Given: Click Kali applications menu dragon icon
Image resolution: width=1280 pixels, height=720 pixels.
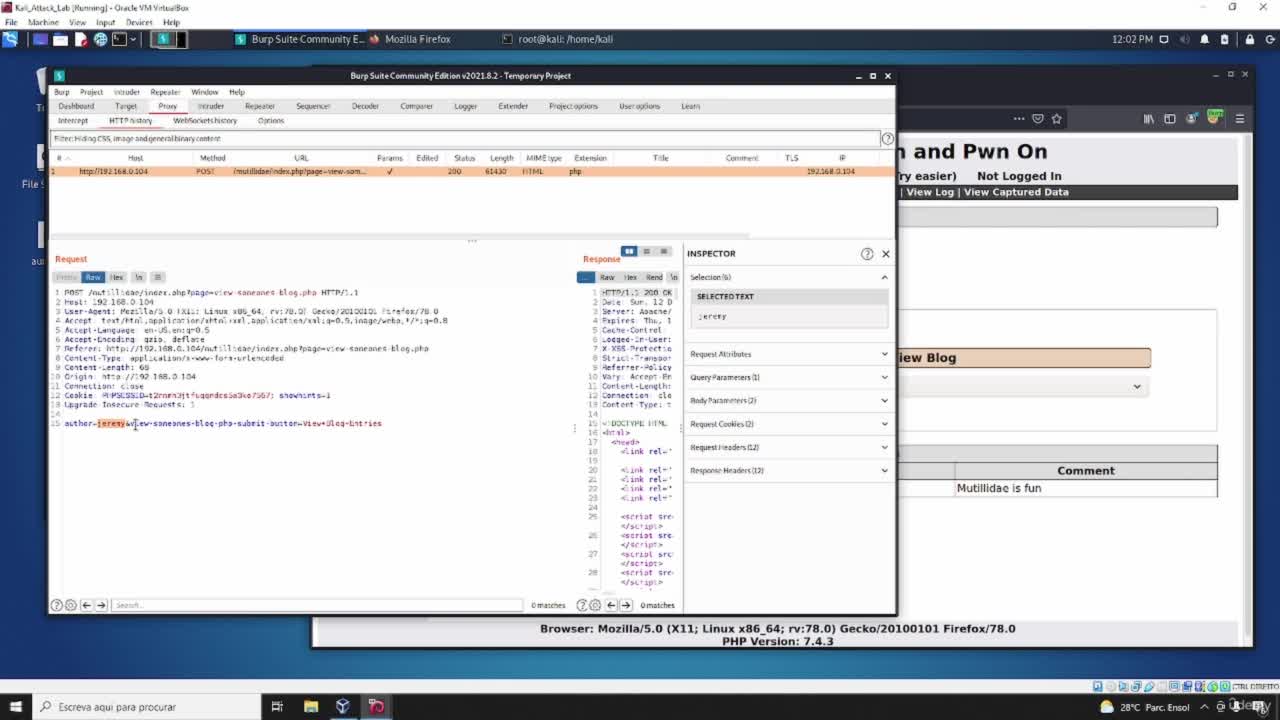Looking at the screenshot, I should pos(10,39).
